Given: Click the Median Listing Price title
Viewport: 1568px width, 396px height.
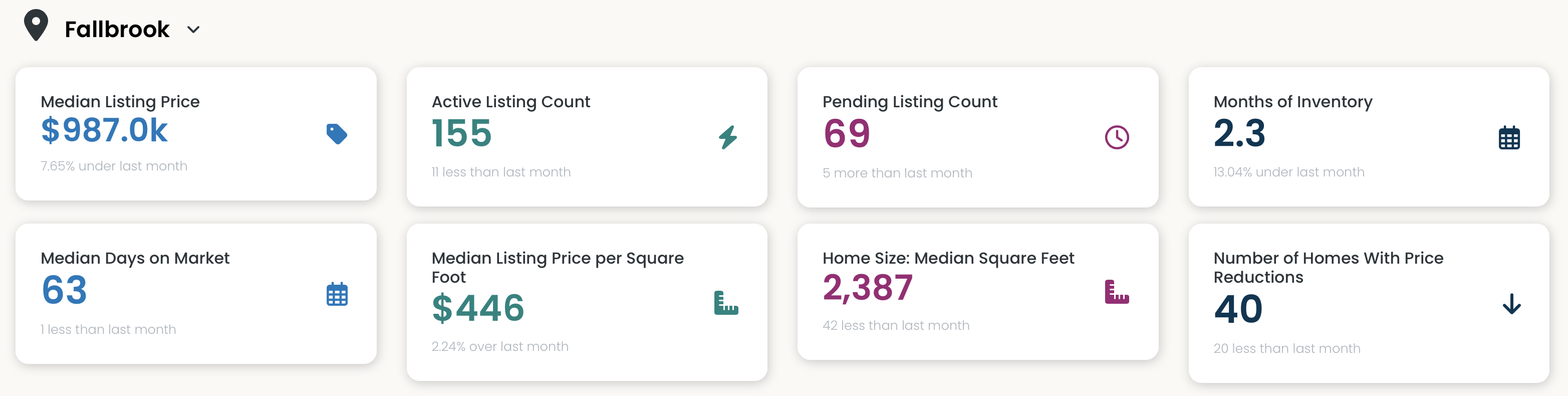Looking at the screenshot, I should (x=120, y=102).
